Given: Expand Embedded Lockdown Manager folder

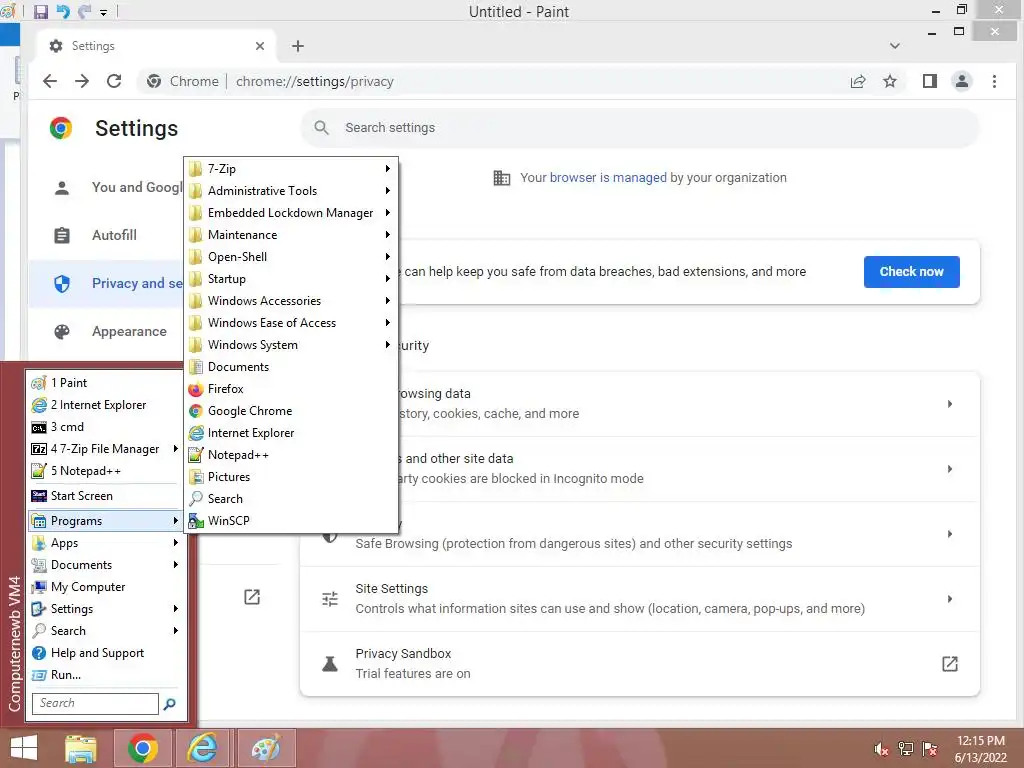Looking at the screenshot, I should point(291,213).
